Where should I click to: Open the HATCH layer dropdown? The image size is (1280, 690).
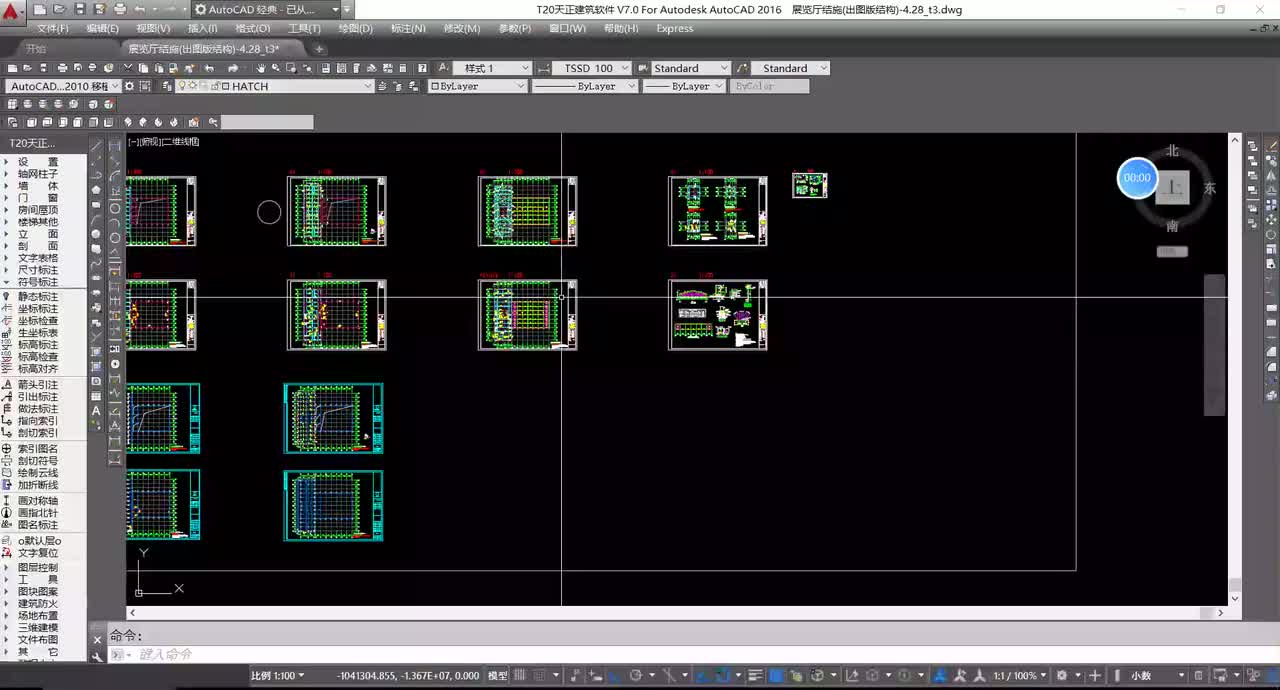[368, 86]
